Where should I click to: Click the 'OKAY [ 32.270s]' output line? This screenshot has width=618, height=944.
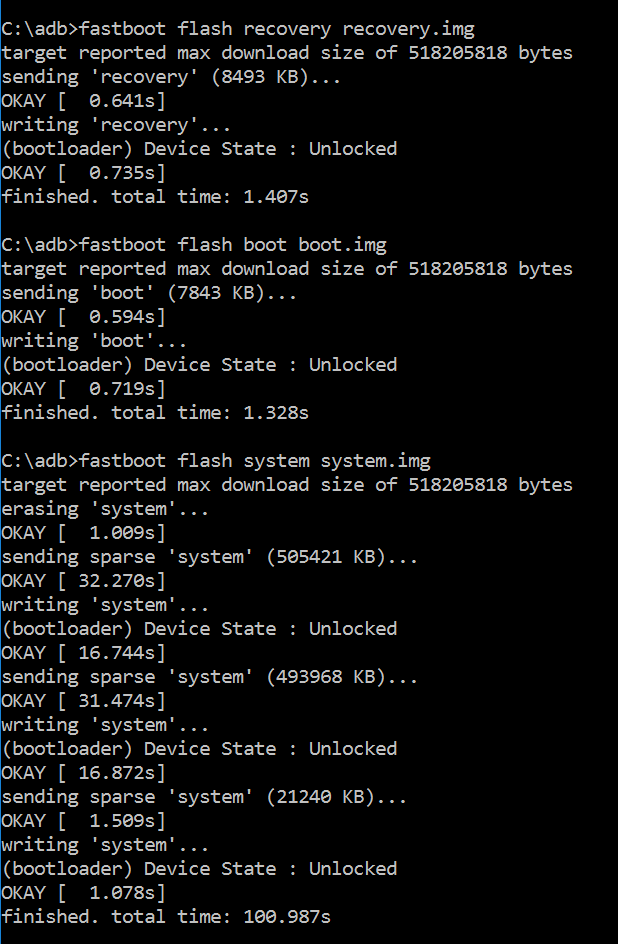coord(83,581)
